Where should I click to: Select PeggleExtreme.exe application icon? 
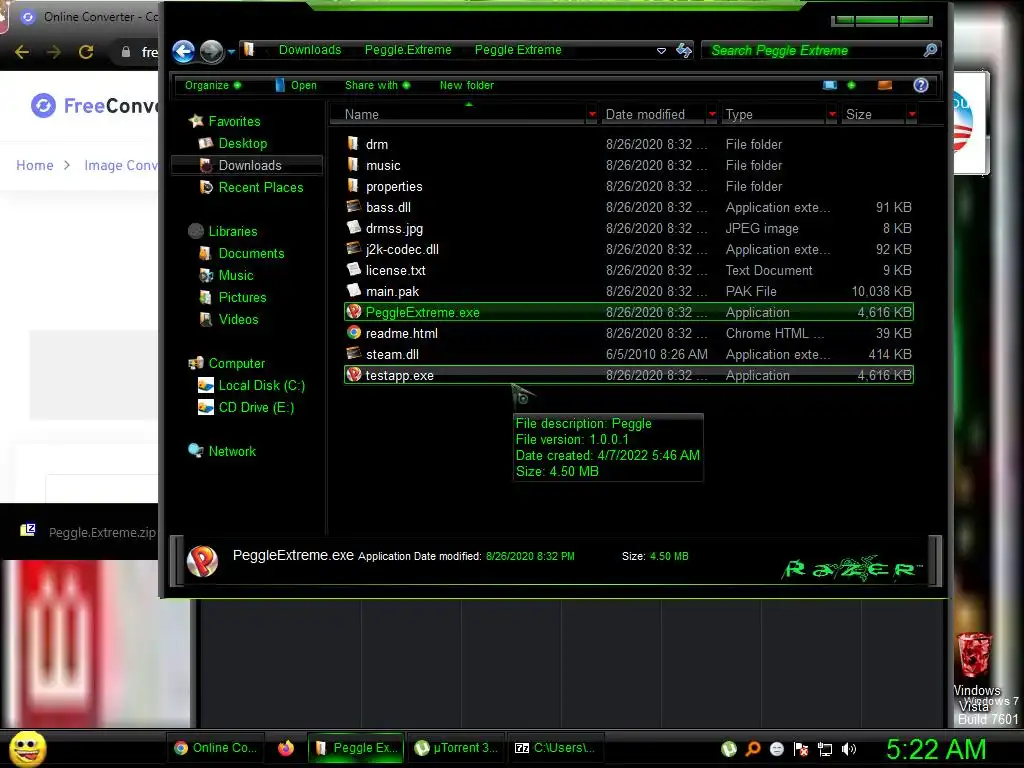[353, 312]
